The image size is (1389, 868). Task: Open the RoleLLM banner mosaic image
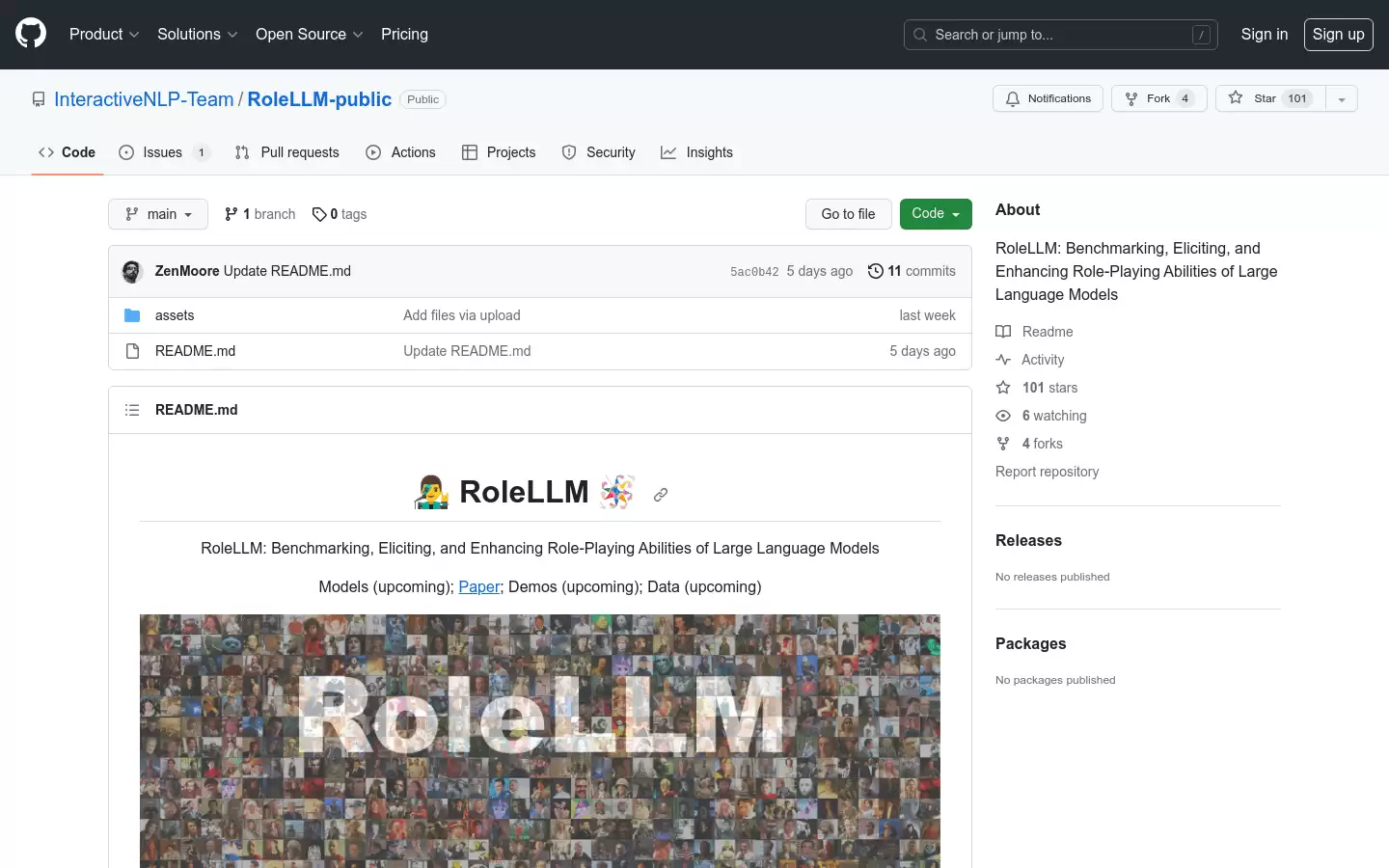point(540,741)
